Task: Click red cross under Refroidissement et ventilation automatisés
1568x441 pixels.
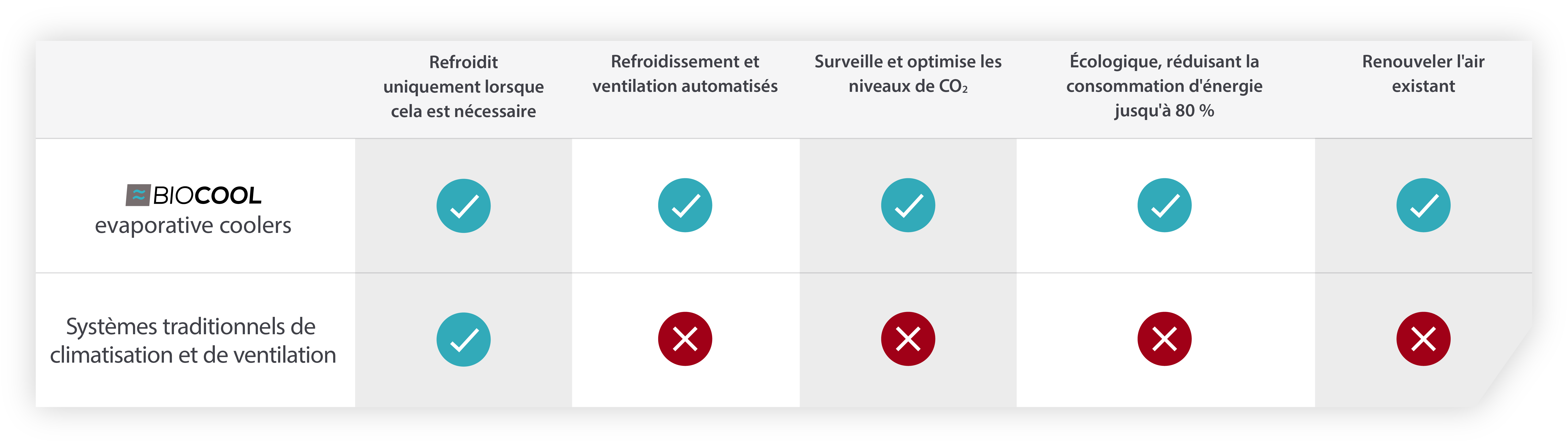Action: [685, 339]
